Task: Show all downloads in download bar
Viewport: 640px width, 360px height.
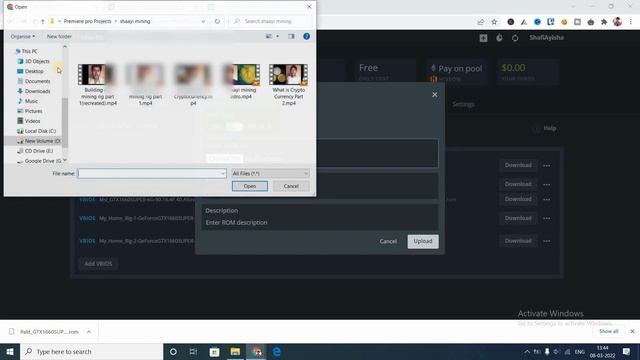Action: tap(609, 331)
